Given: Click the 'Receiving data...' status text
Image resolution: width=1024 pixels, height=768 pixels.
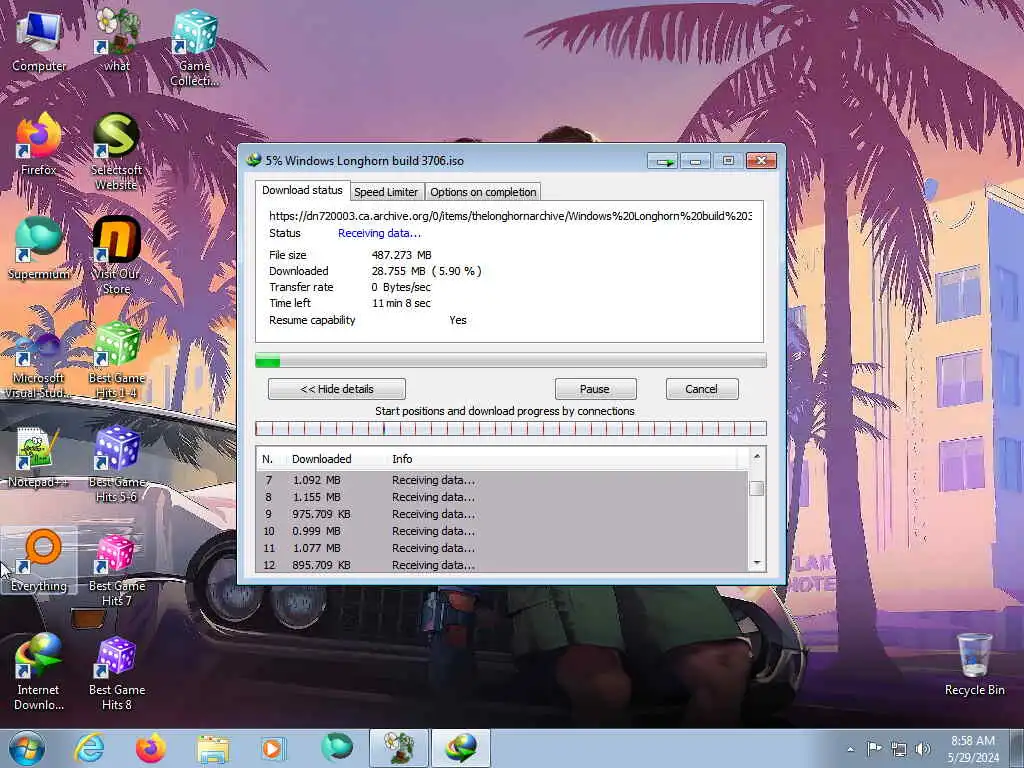Looking at the screenshot, I should 379,233.
